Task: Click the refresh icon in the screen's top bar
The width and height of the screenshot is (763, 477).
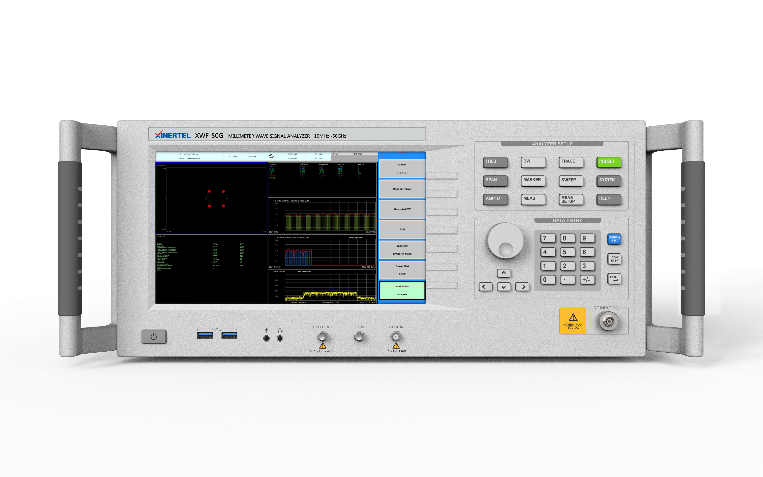Action: point(272,156)
